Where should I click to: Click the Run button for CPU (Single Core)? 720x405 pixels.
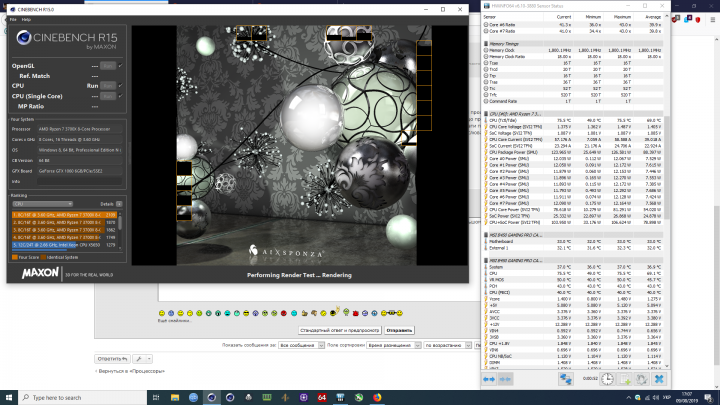pyautogui.click(x=108, y=96)
